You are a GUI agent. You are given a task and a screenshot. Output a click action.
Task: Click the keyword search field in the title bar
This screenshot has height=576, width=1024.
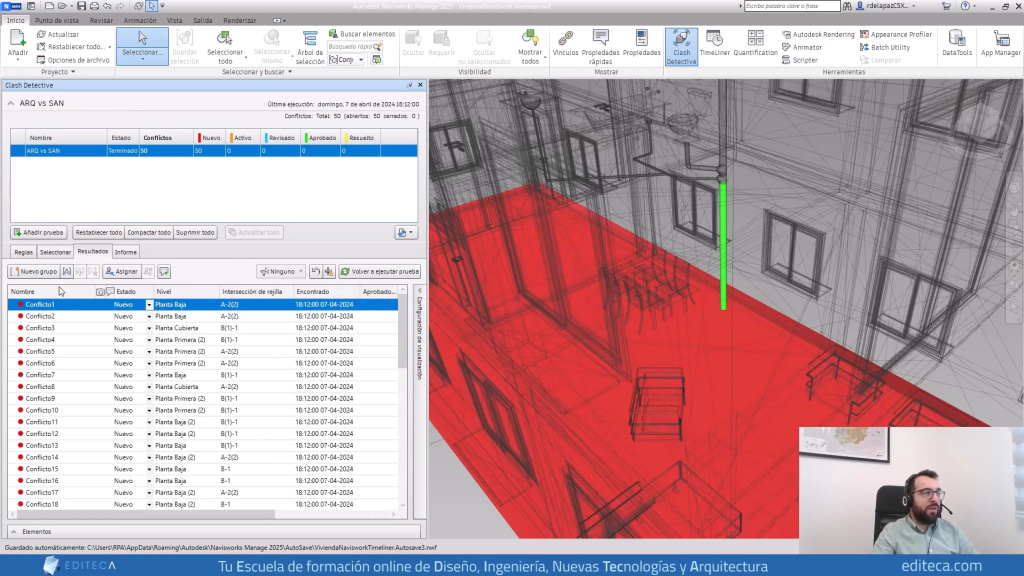[x=792, y=6]
